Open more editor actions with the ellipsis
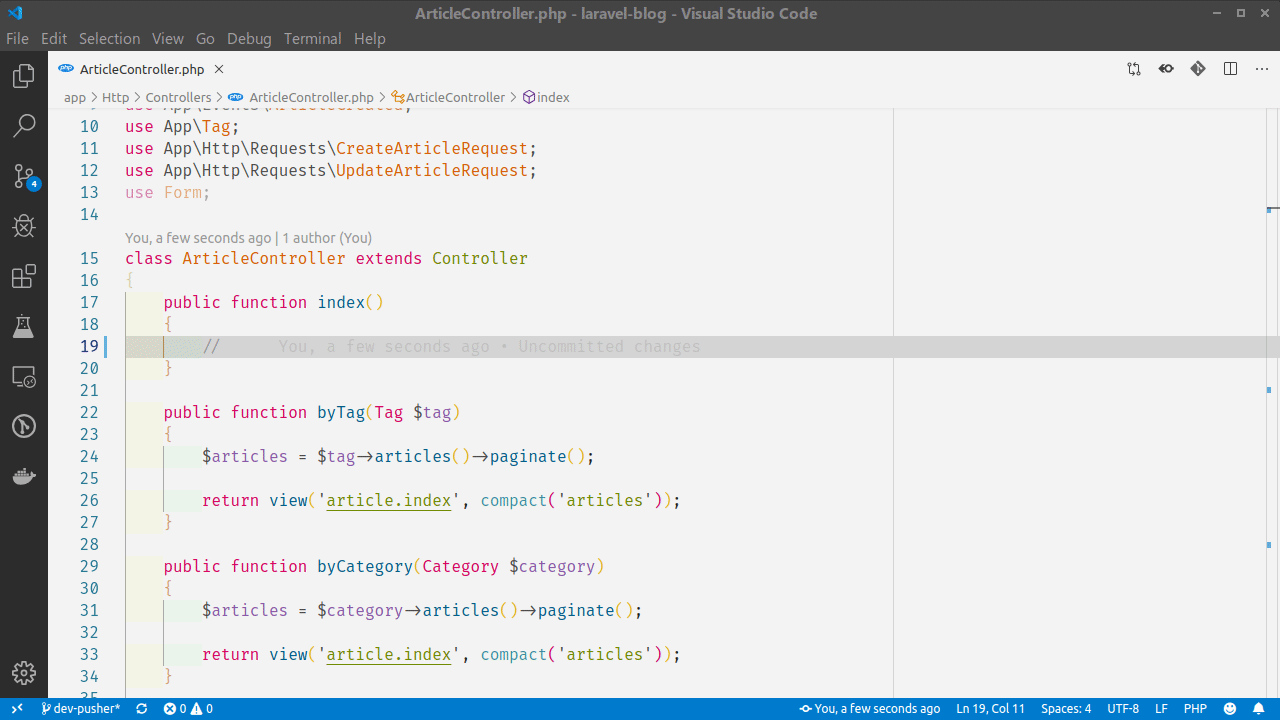This screenshot has height=720, width=1280. click(x=1261, y=68)
